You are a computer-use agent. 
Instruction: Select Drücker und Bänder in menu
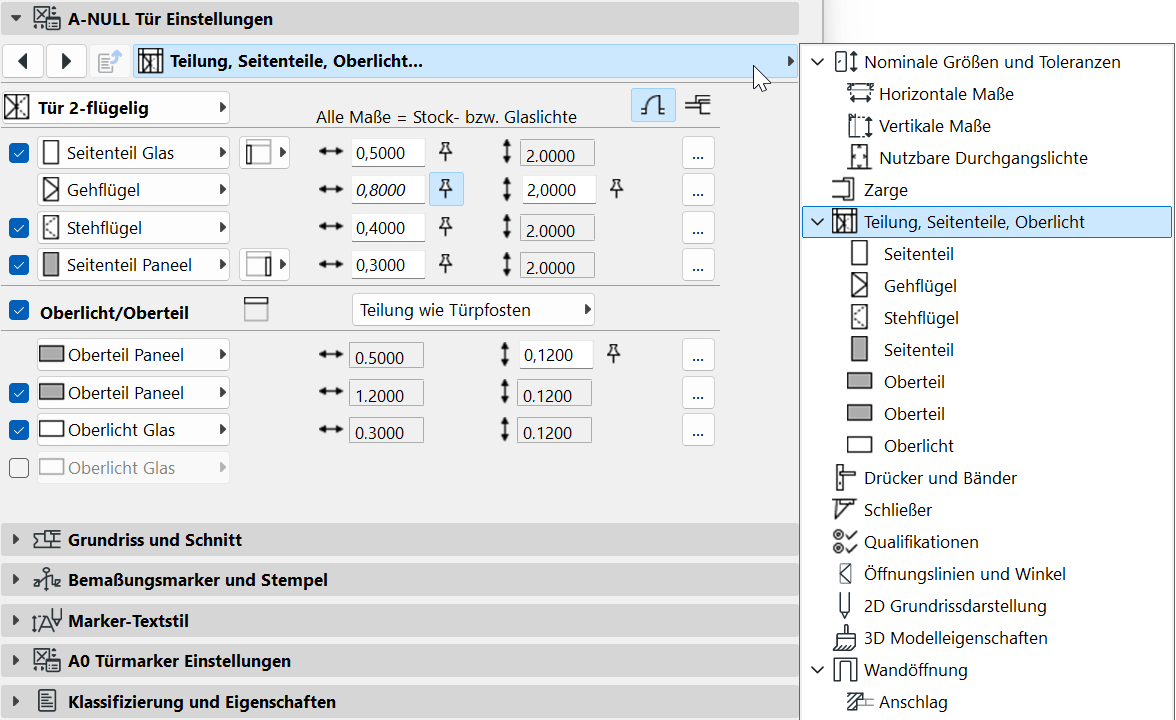coord(940,478)
